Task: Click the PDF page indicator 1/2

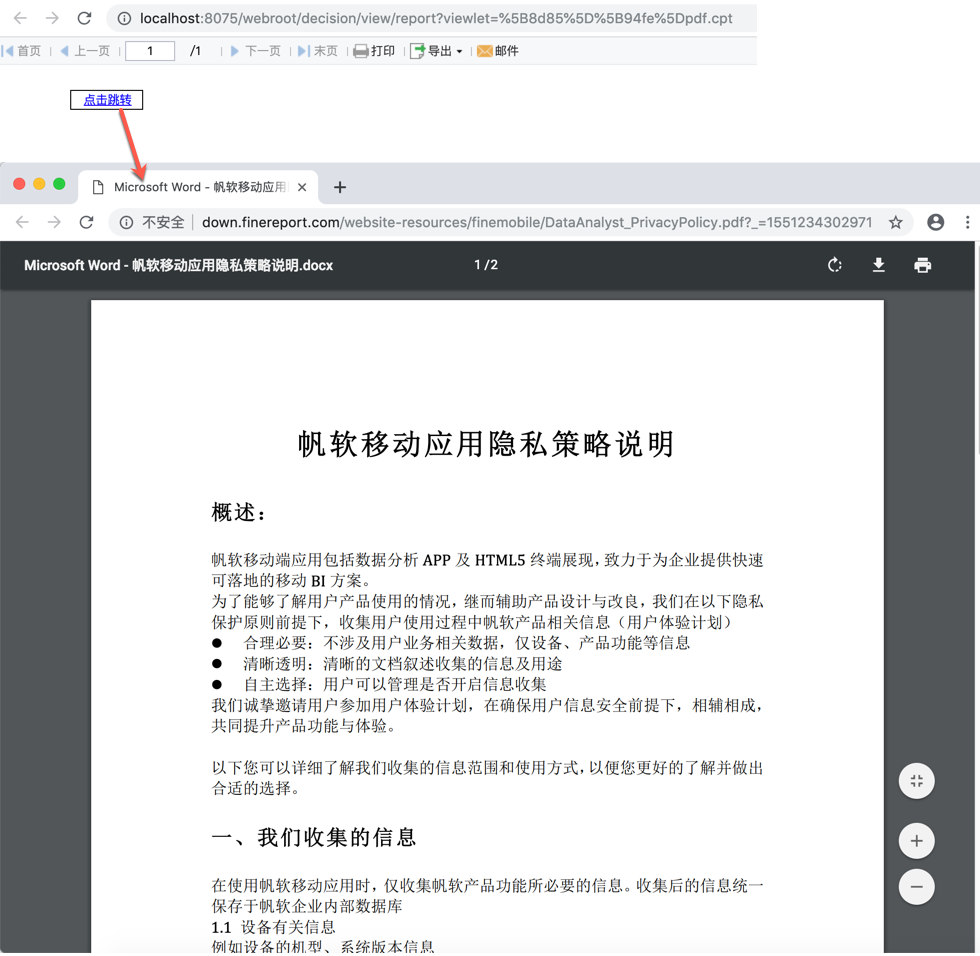Action: coord(486,265)
